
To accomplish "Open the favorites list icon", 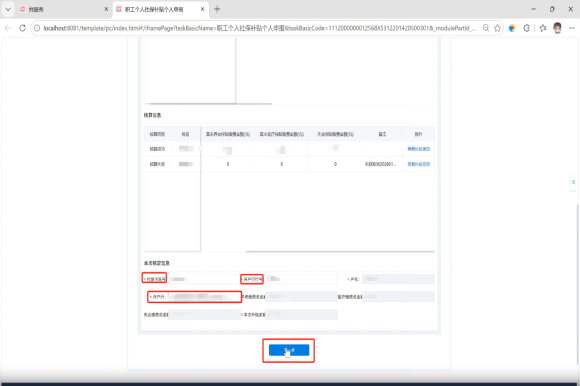I will (x=543, y=28).
